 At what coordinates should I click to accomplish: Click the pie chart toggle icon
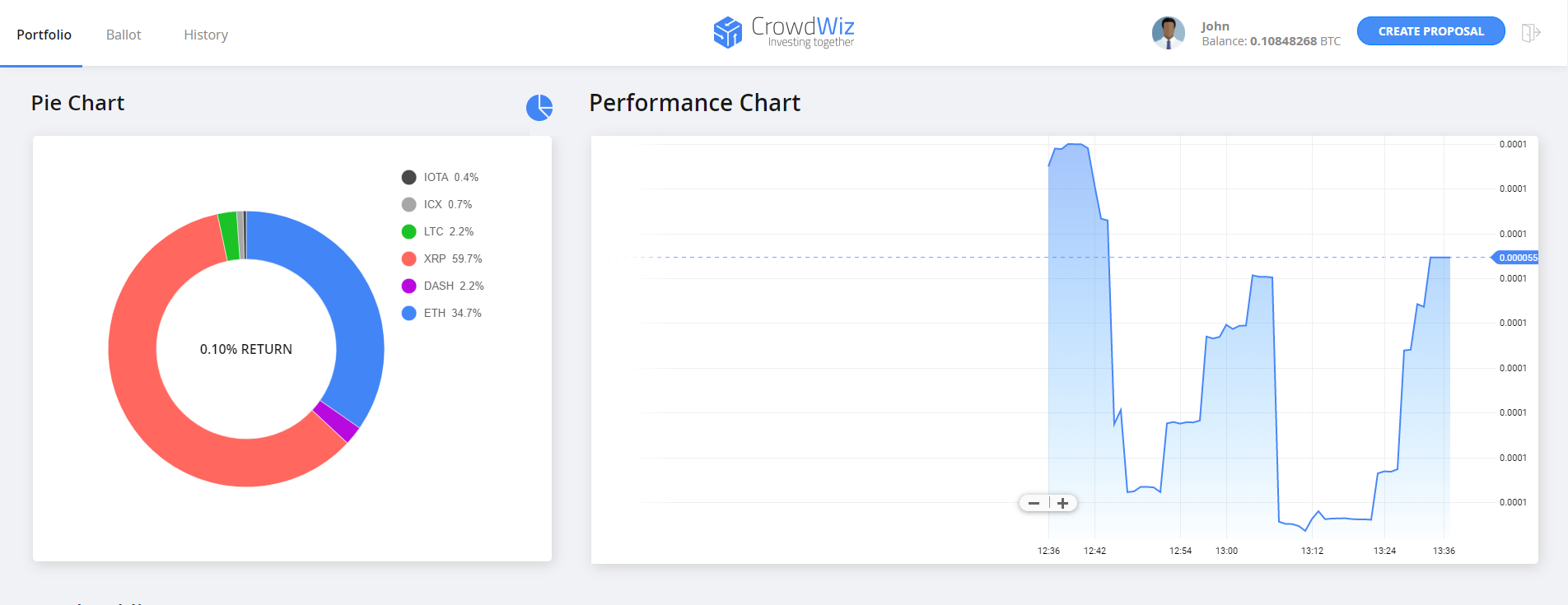click(x=539, y=107)
